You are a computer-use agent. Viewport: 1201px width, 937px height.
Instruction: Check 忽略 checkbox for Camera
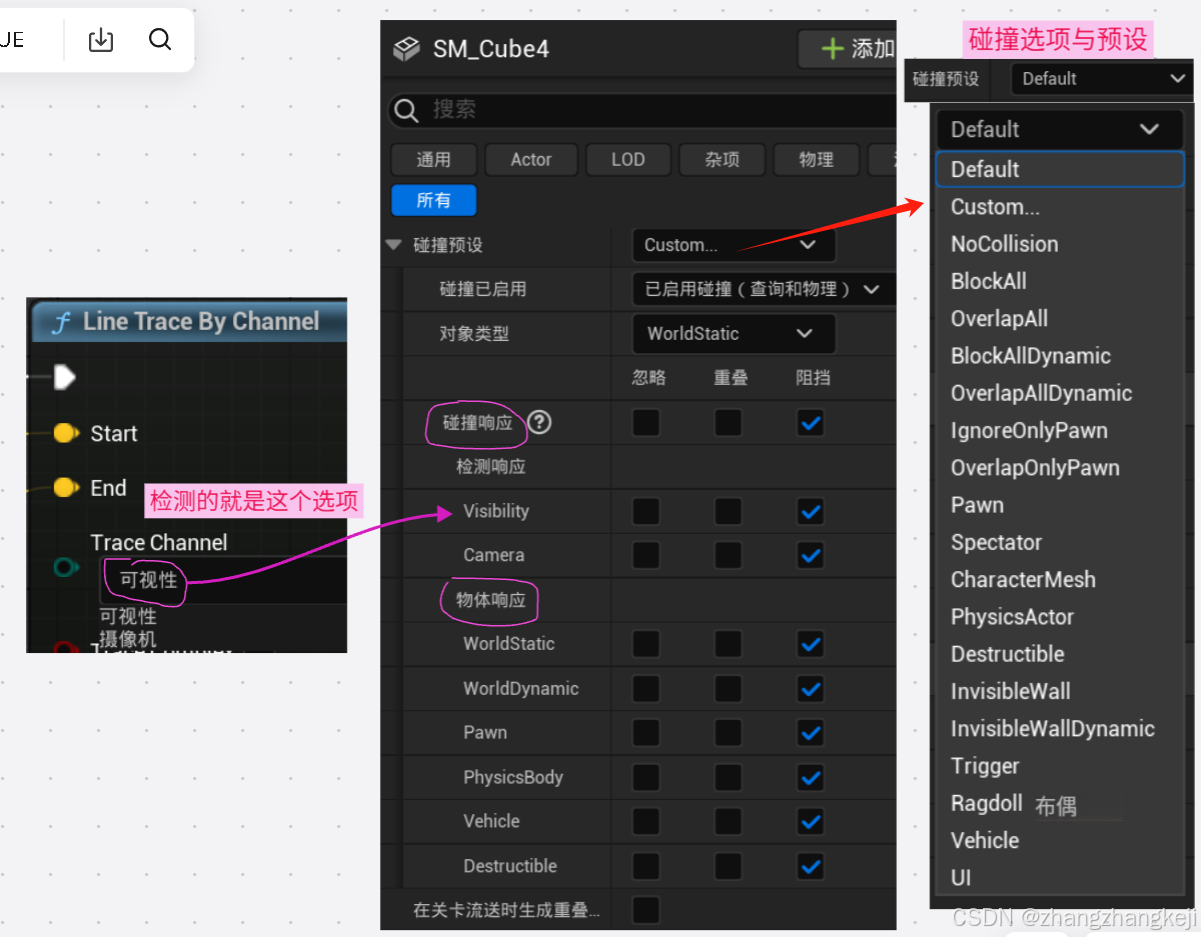(x=646, y=555)
